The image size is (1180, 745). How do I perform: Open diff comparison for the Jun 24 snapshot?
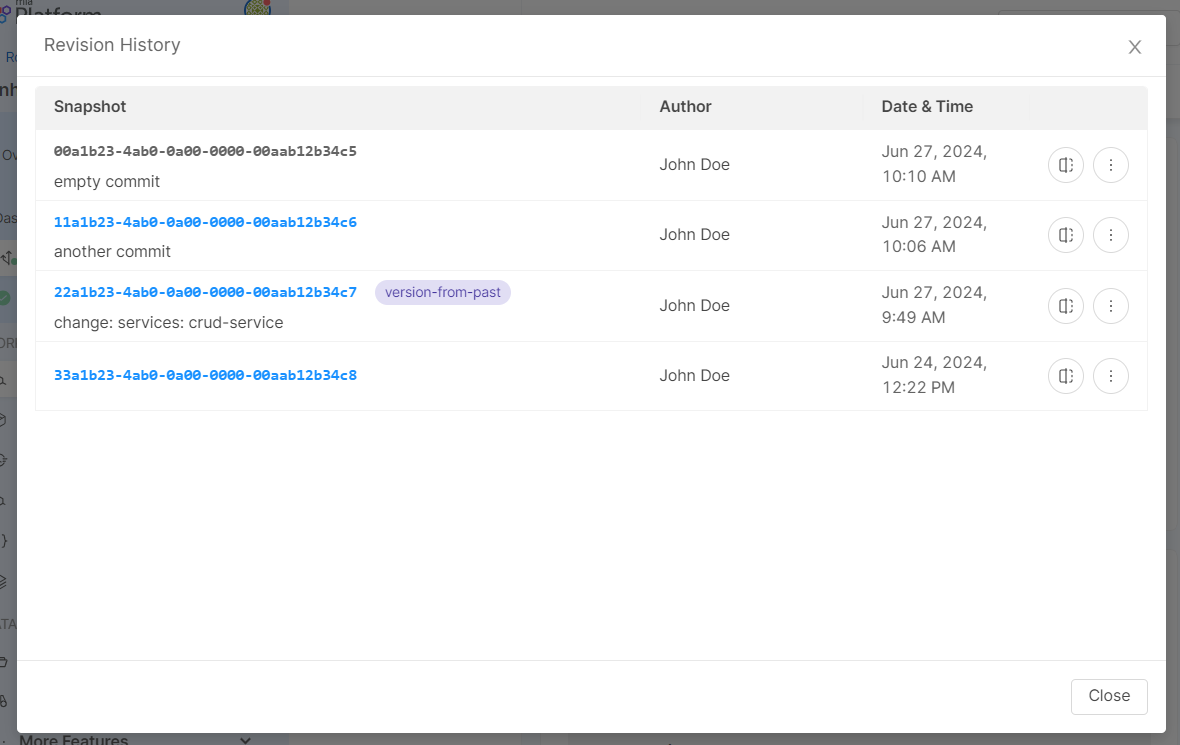pos(1065,376)
